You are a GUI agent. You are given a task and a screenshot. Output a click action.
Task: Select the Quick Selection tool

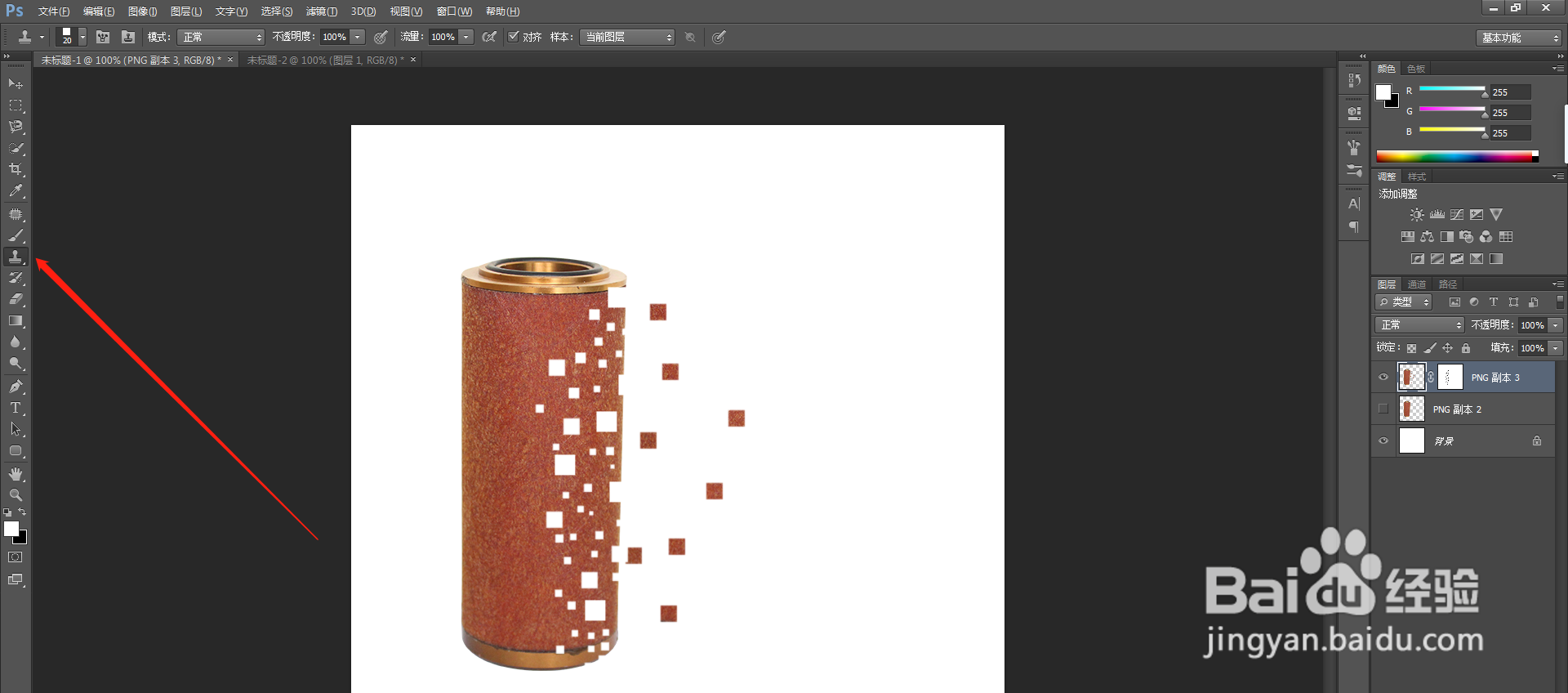click(x=16, y=148)
